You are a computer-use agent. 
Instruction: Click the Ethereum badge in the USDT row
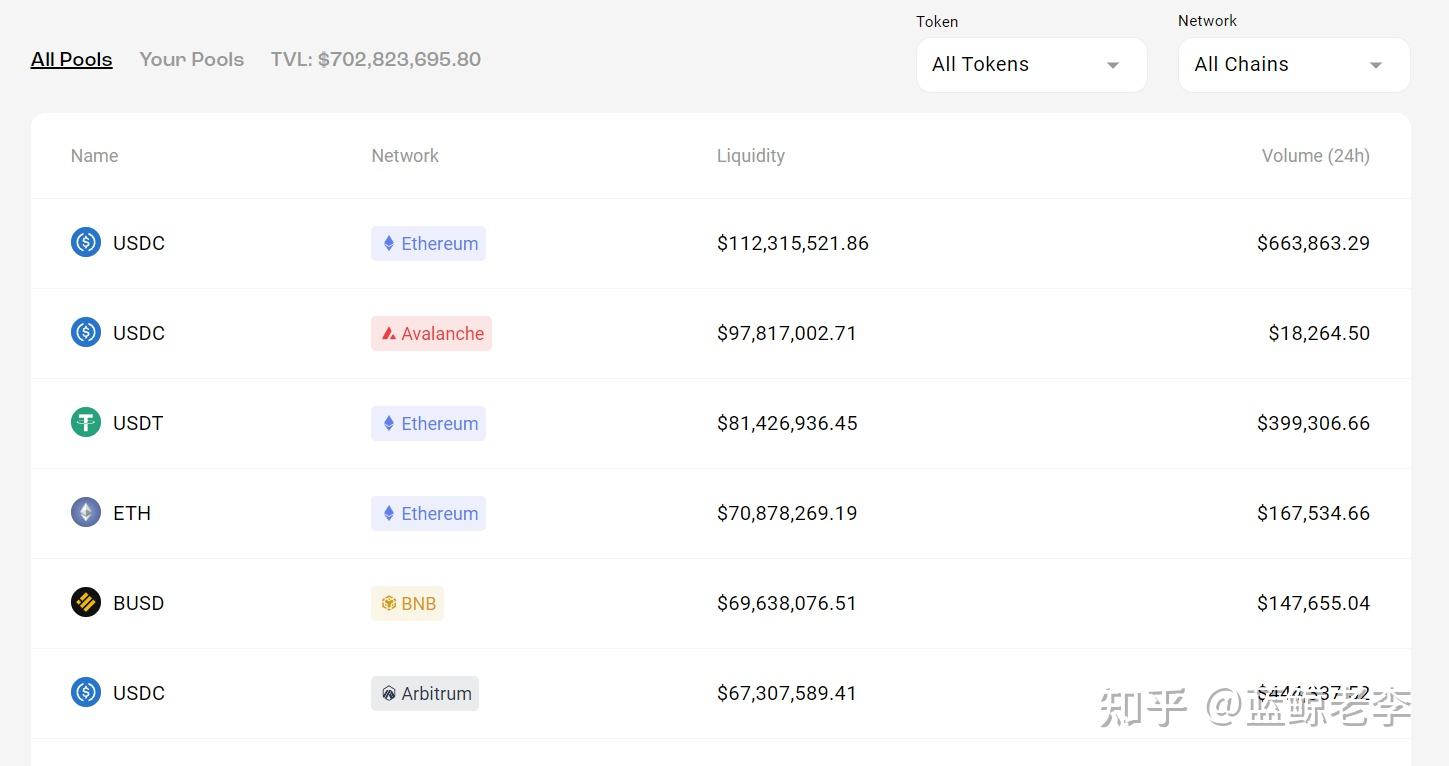[428, 423]
